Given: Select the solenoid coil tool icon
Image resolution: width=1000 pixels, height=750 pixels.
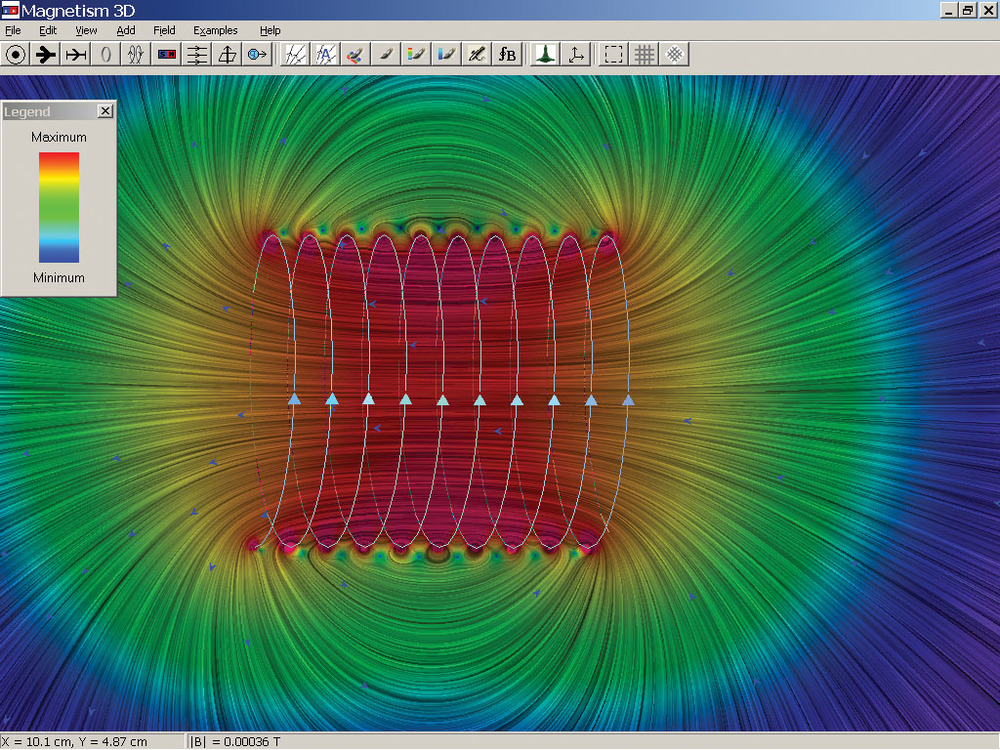Looking at the screenshot, I should coord(136,55).
